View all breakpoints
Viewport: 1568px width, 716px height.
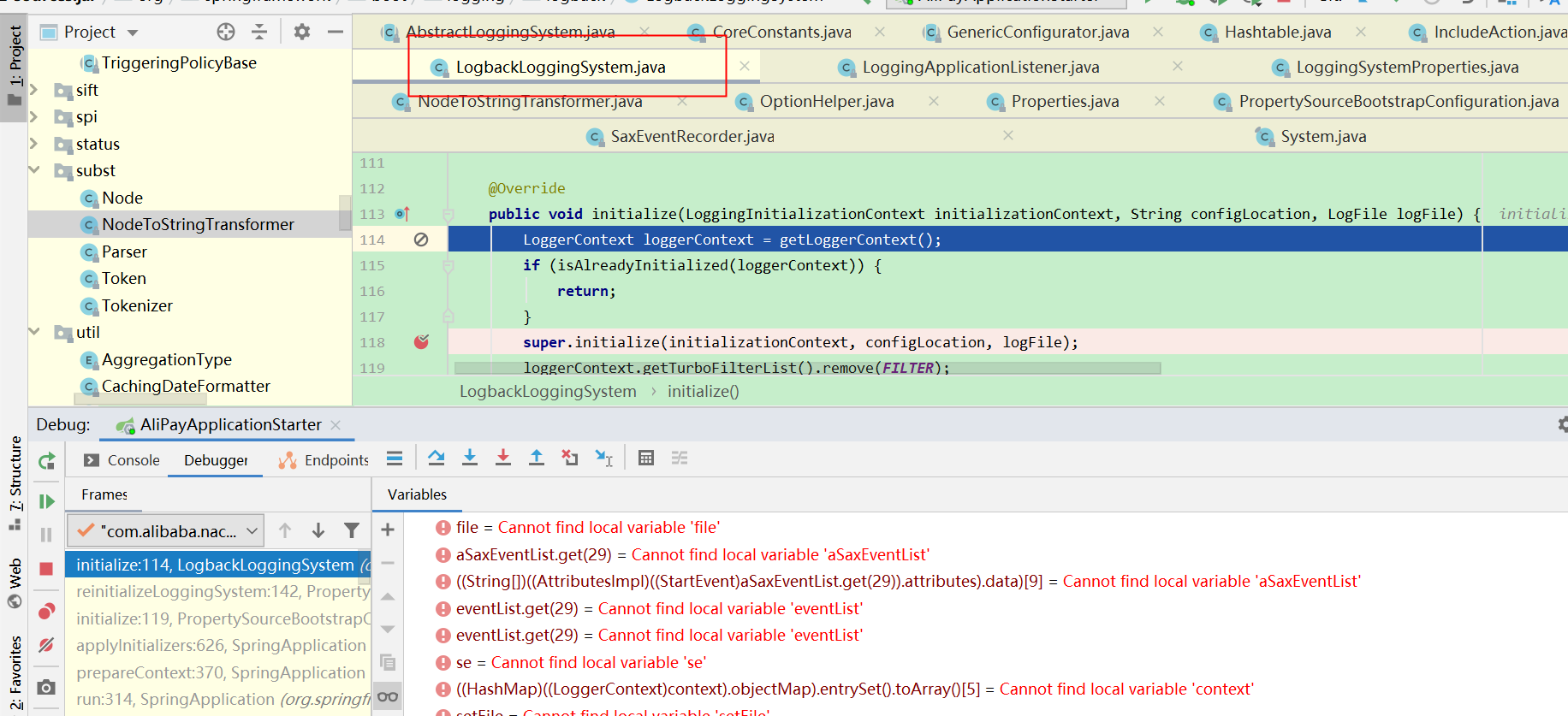[x=47, y=611]
